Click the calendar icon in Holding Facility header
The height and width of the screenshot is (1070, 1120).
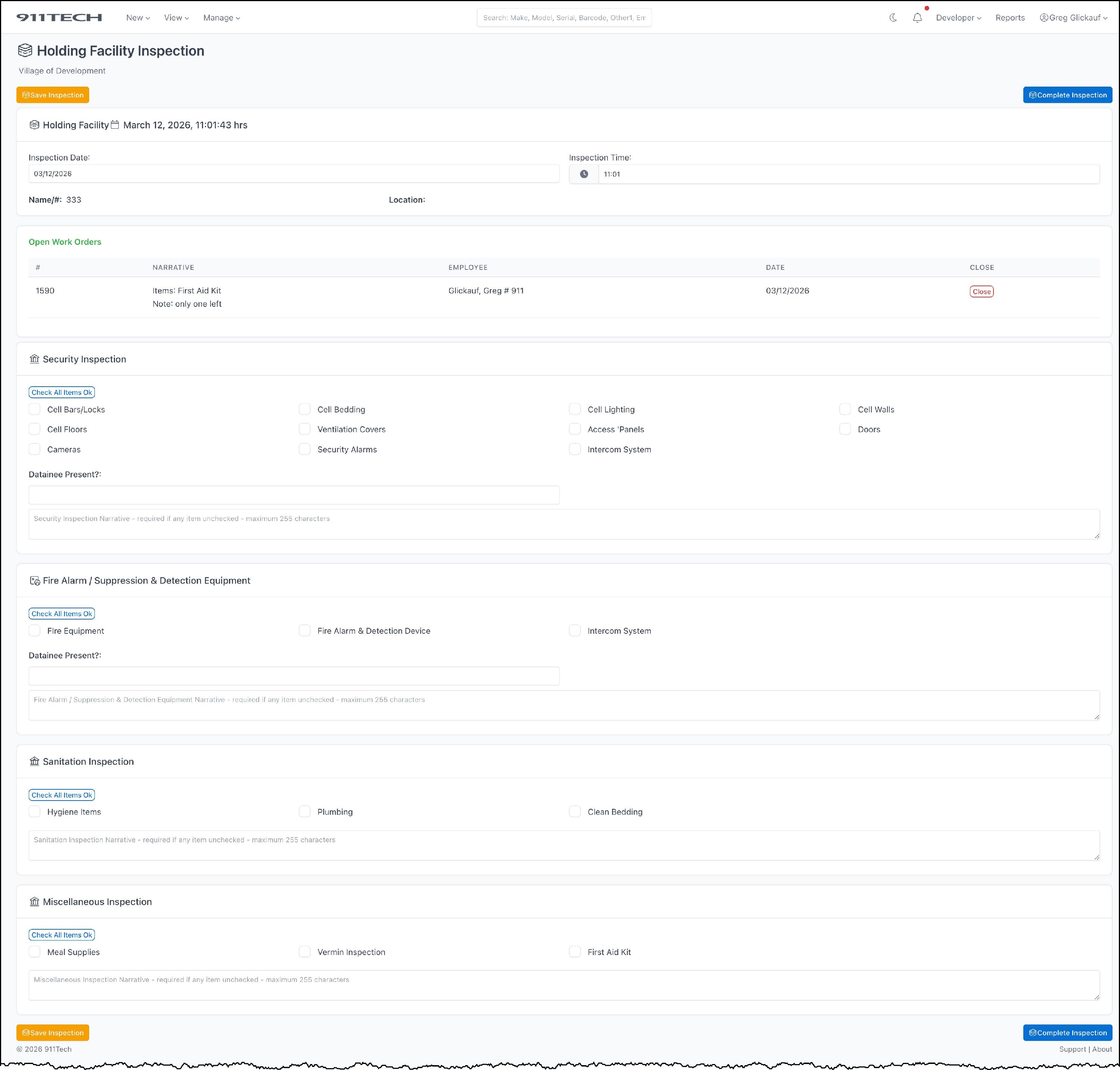tap(115, 124)
